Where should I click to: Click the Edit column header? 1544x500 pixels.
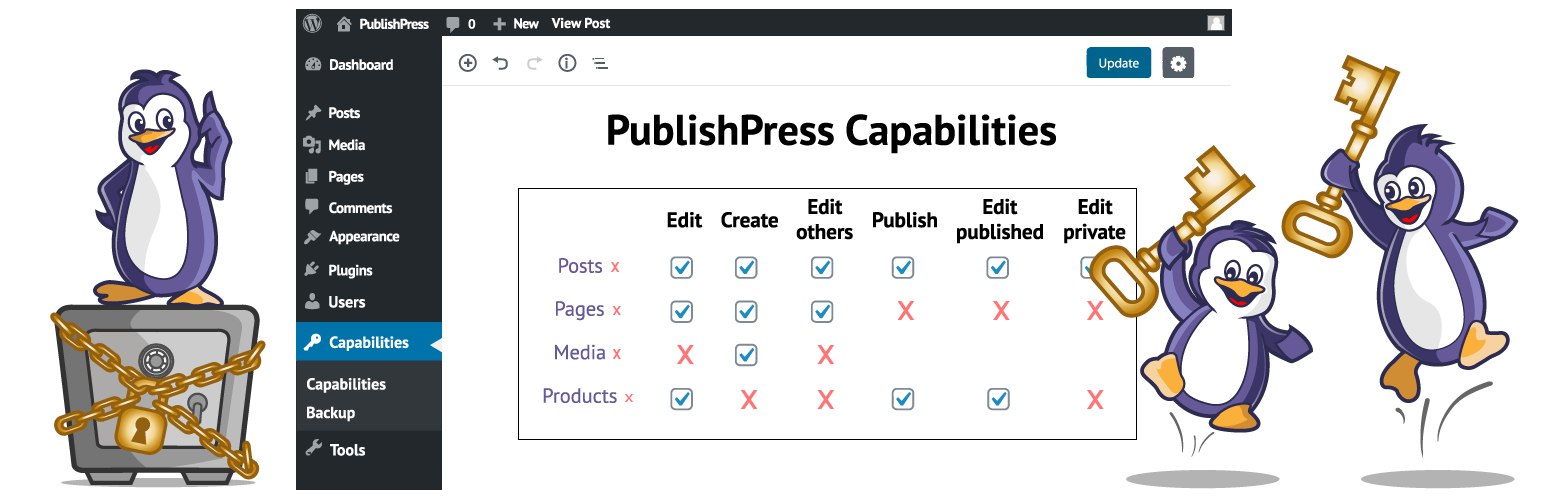click(685, 220)
